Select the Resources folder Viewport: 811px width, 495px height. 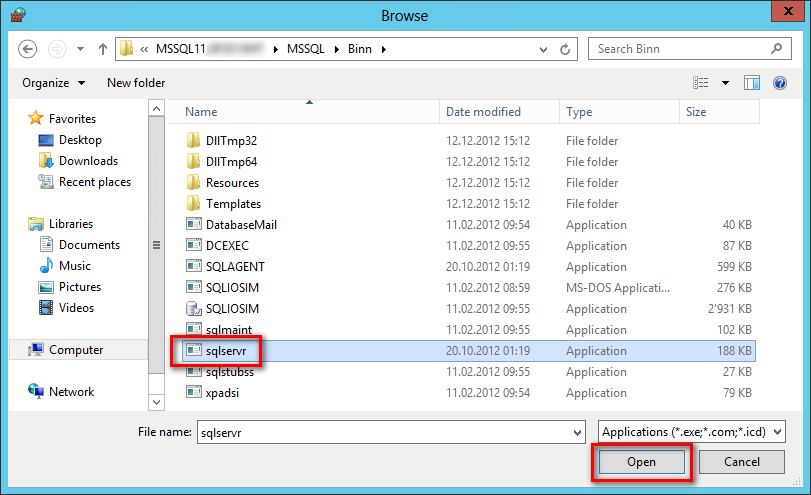pyautogui.click(x=232, y=183)
